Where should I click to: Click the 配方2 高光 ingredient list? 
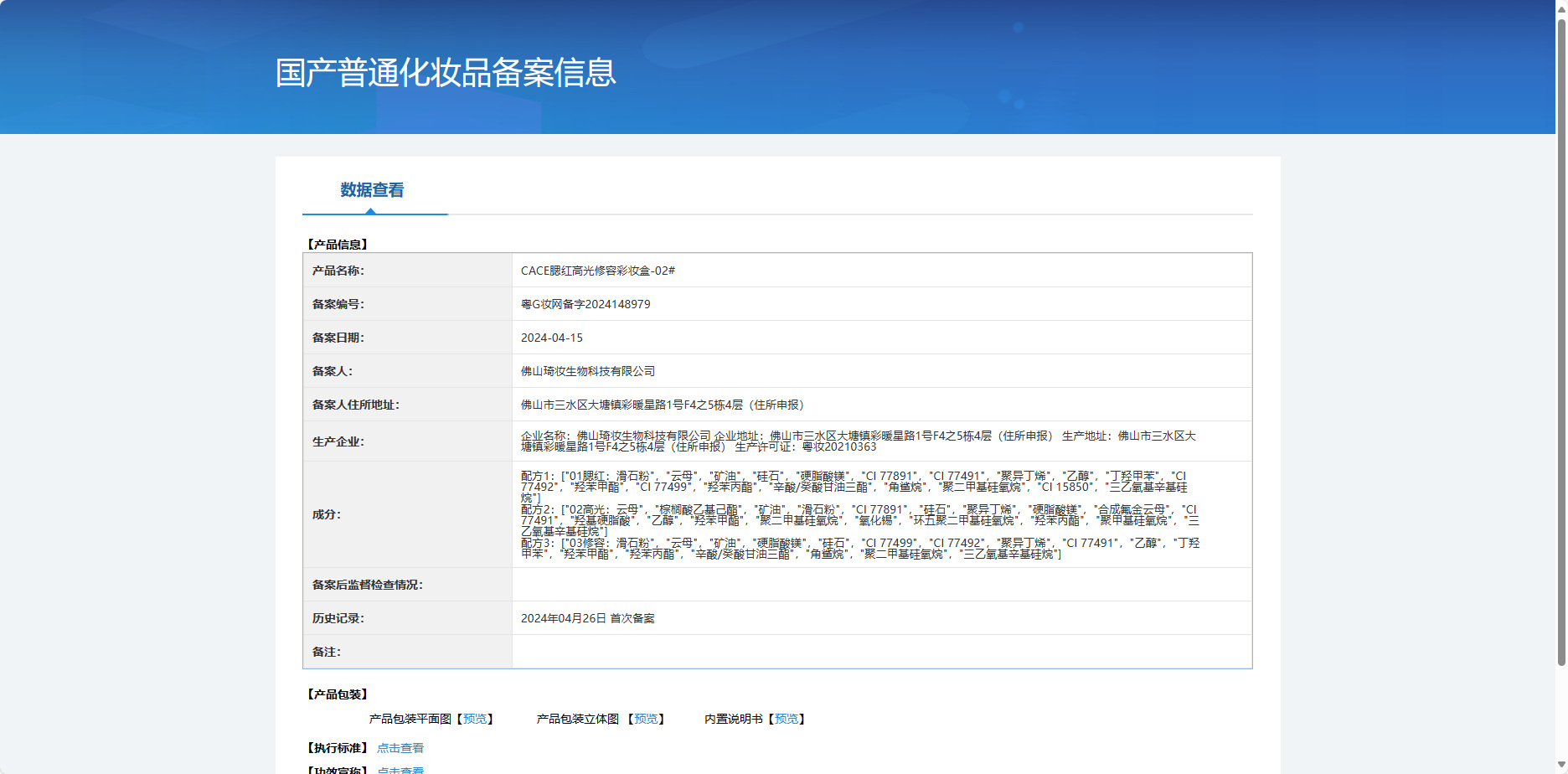[x=860, y=520]
